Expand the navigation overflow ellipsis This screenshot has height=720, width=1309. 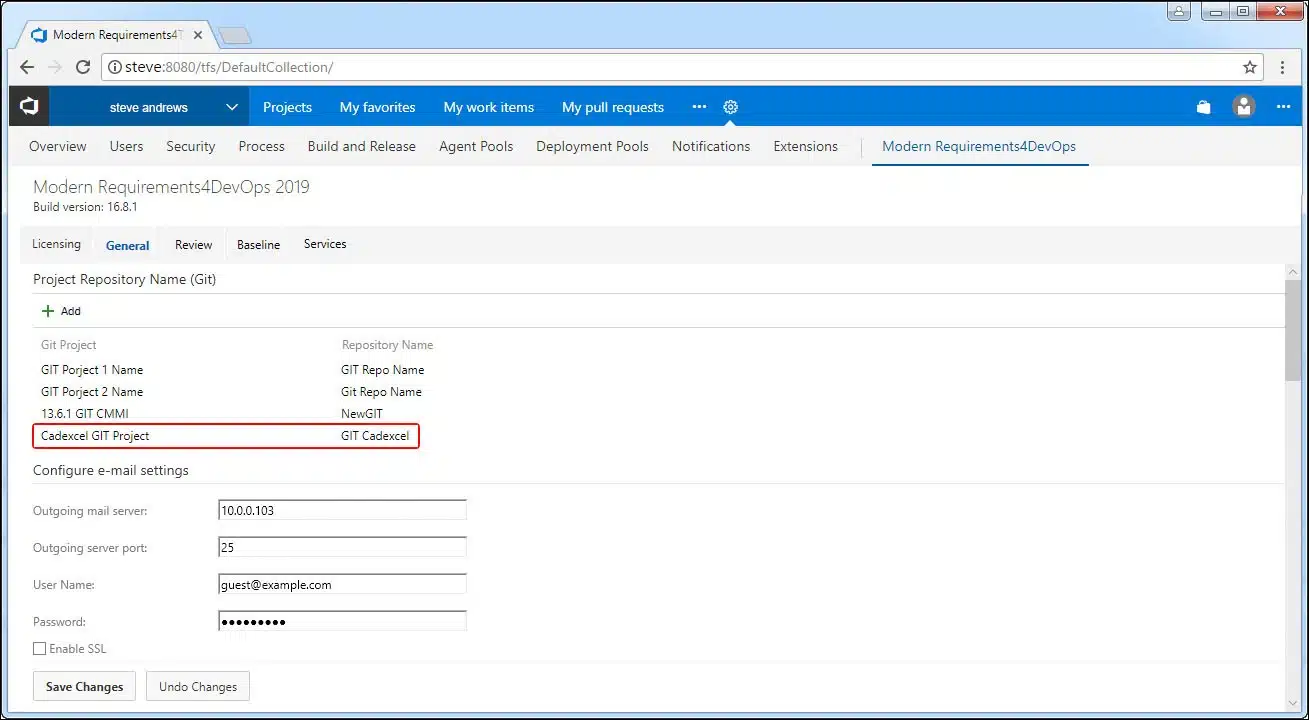pyautogui.click(x=699, y=107)
